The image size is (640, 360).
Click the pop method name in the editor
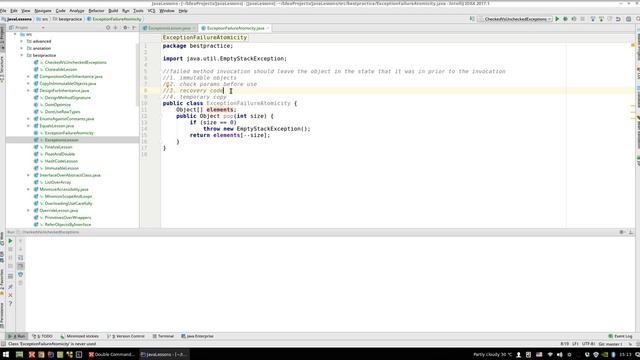228,116
